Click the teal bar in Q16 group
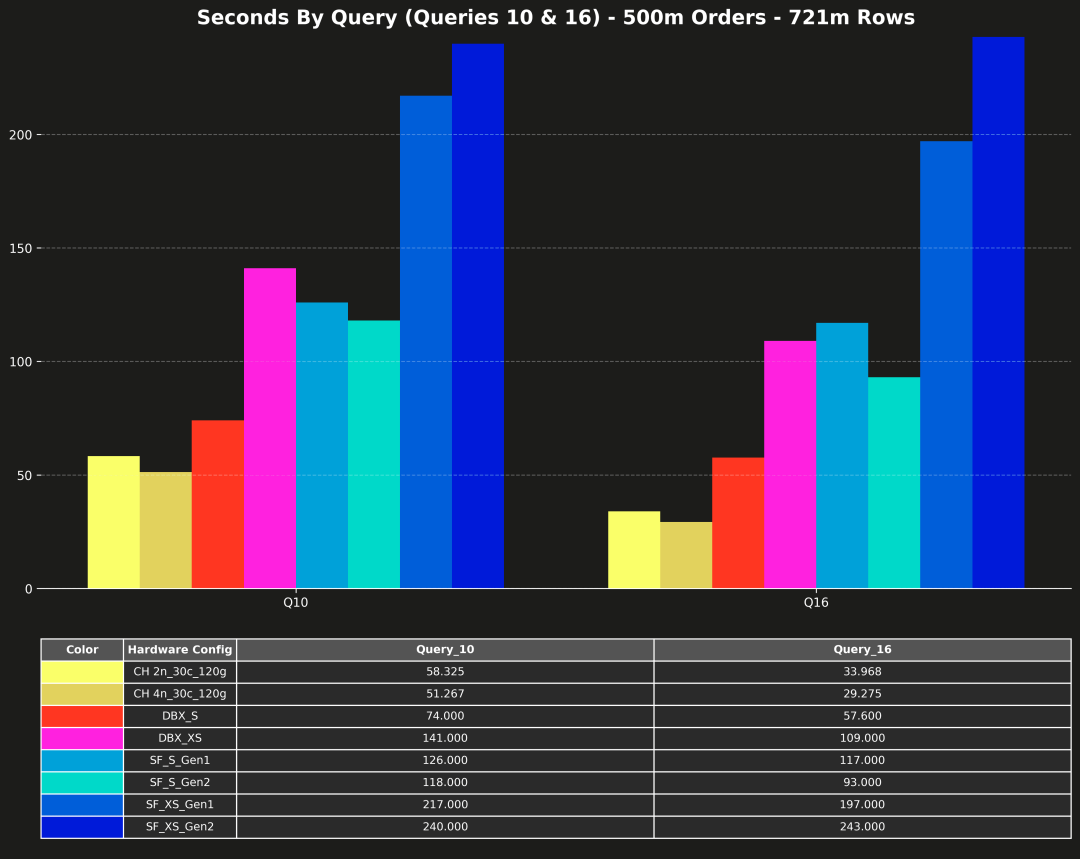Image resolution: width=1080 pixels, height=859 pixels. (x=894, y=483)
